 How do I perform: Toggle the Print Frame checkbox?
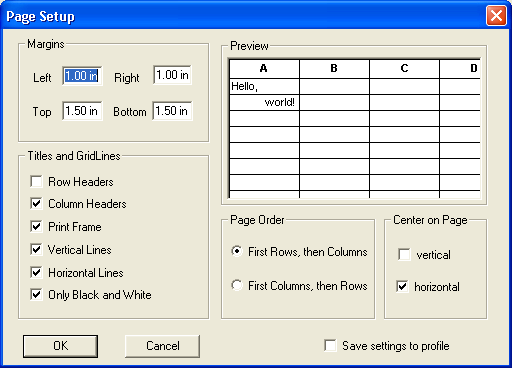point(36,227)
